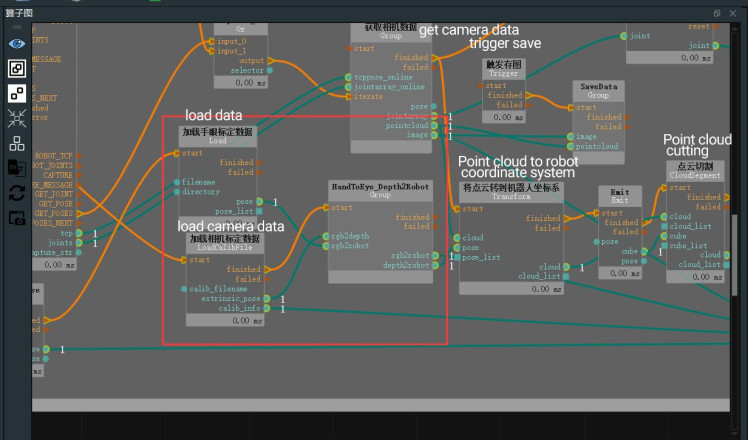Click the start port on Transform node

[457, 209]
